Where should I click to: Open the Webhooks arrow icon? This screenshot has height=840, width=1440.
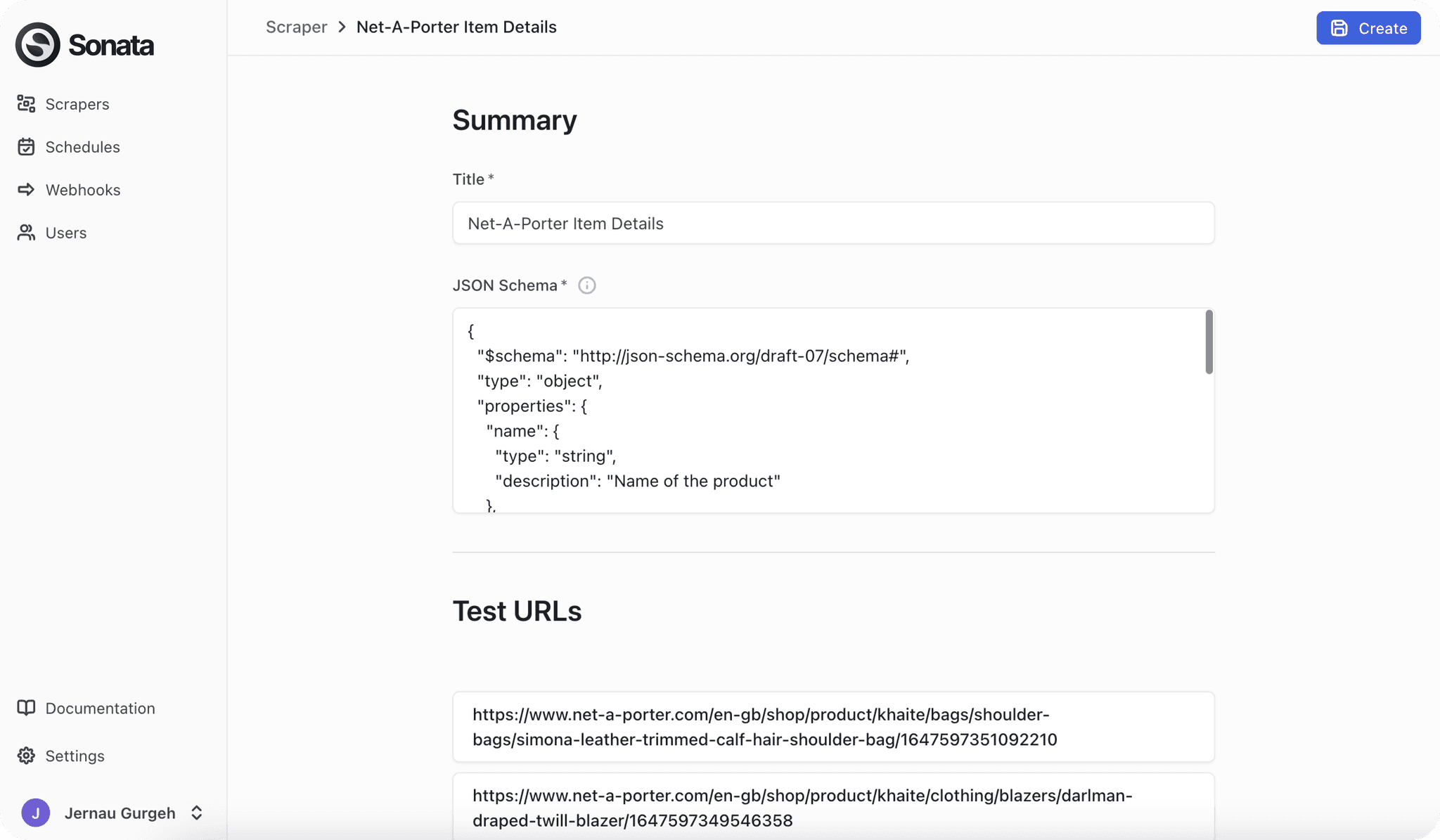pos(26,190)
